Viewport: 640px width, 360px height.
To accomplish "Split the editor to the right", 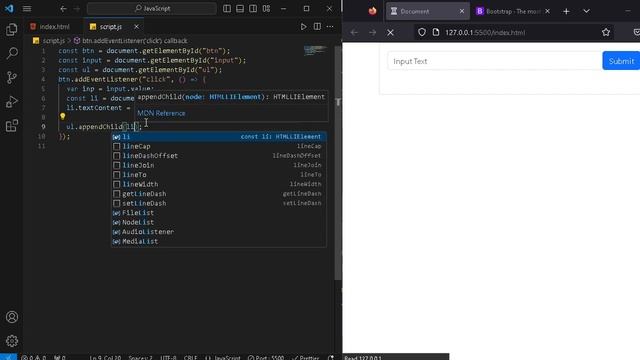I will [317, 27].
